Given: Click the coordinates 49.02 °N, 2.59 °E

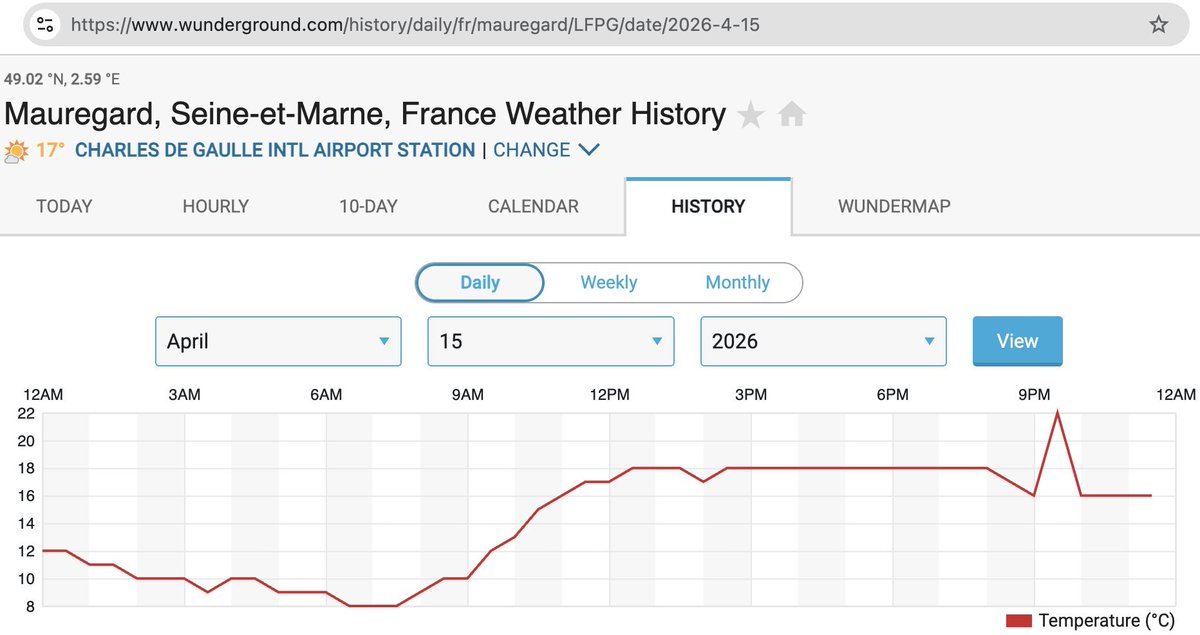Looking at the screenshot, I should point(62,78).
